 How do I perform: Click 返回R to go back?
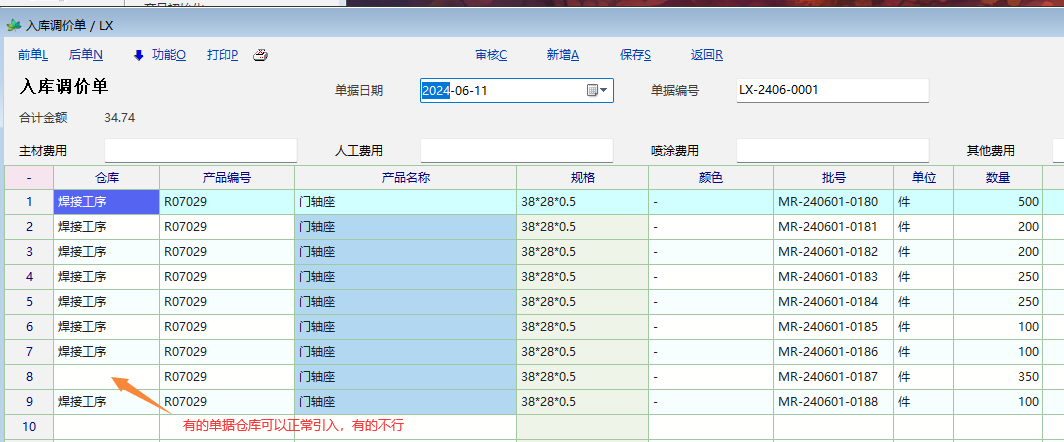click(707, 55)
